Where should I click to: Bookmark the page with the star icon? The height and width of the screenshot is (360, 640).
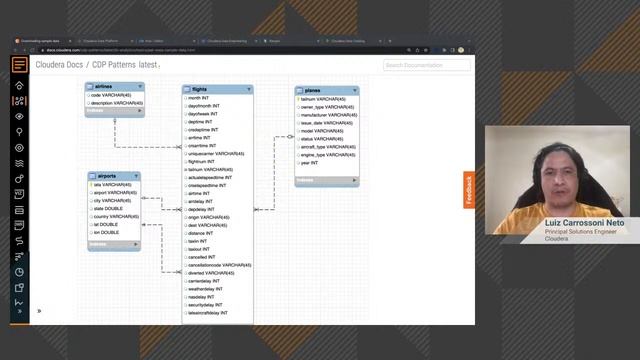[x=426, y=50]
